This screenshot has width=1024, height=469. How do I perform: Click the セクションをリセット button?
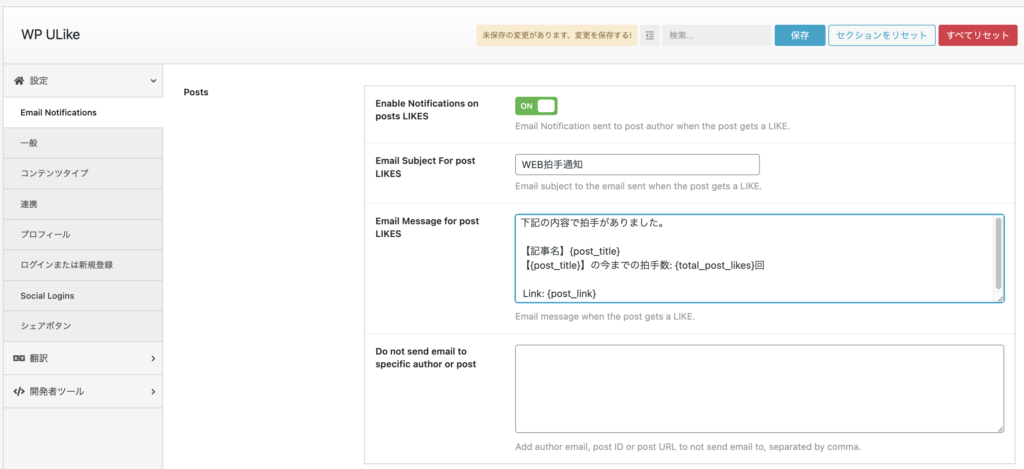(881, 35)
